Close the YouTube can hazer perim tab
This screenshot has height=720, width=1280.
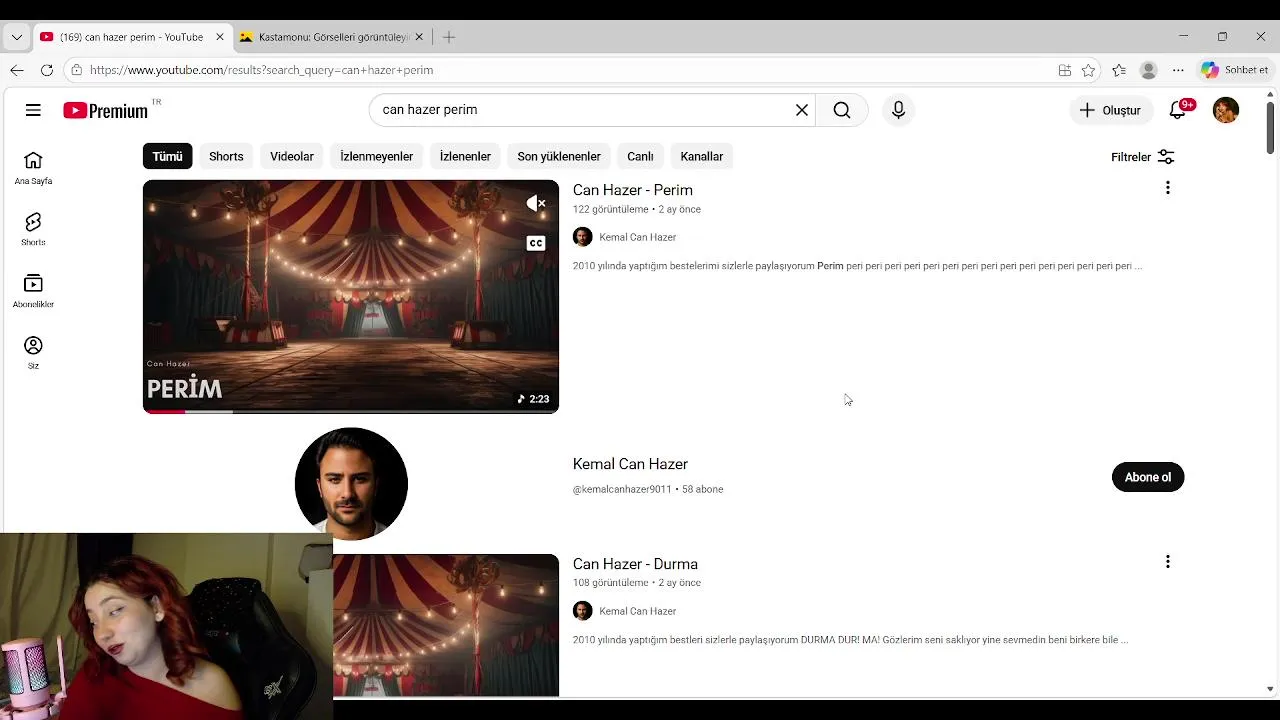[x=220, y=37]
